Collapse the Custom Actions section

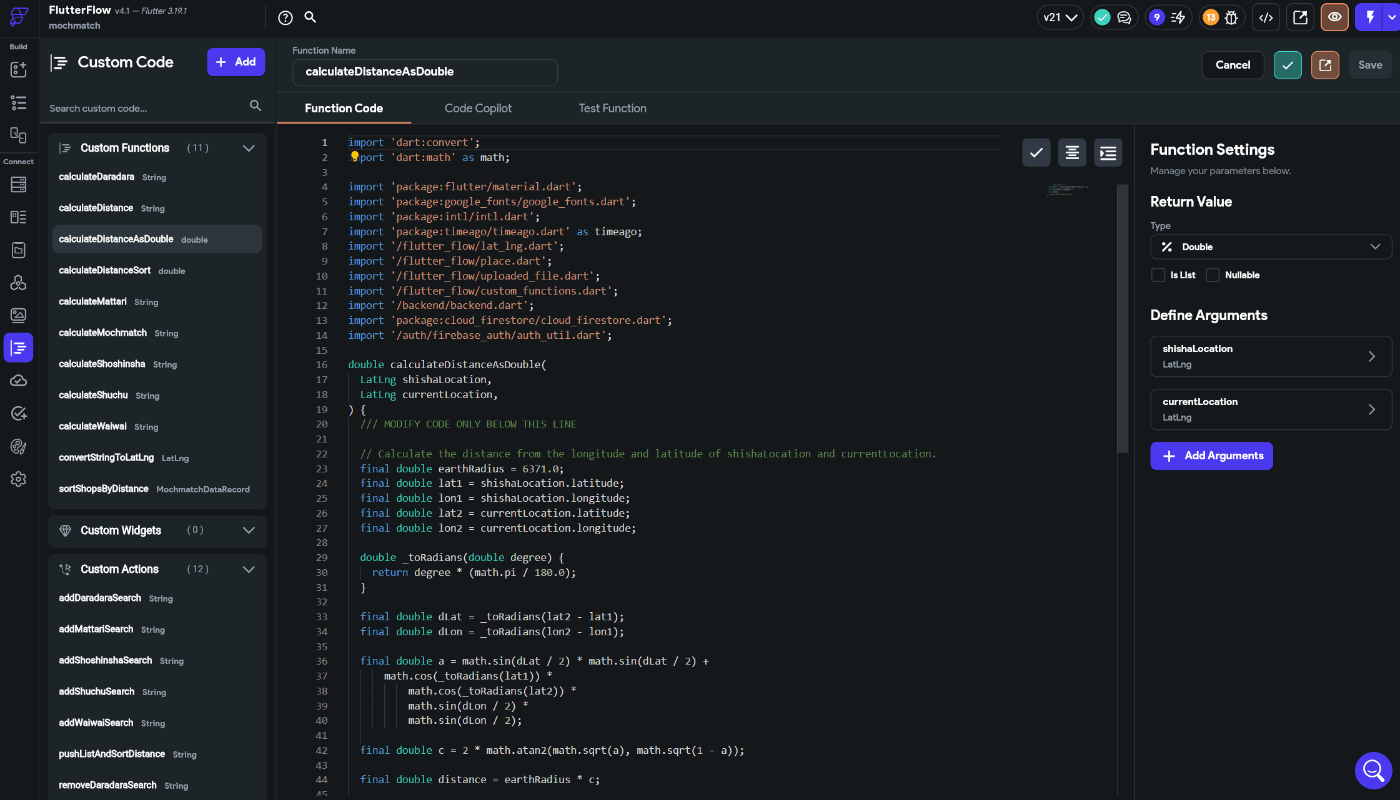click(249, 569)
